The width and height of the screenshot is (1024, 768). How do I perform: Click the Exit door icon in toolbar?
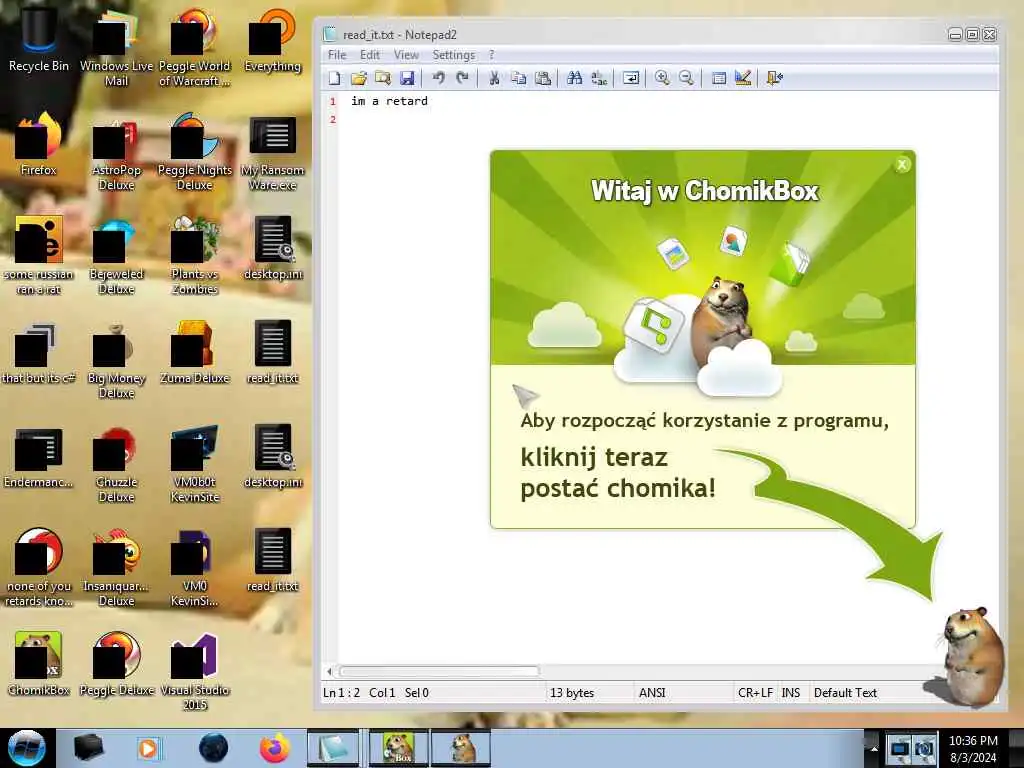tap(775, 78)
